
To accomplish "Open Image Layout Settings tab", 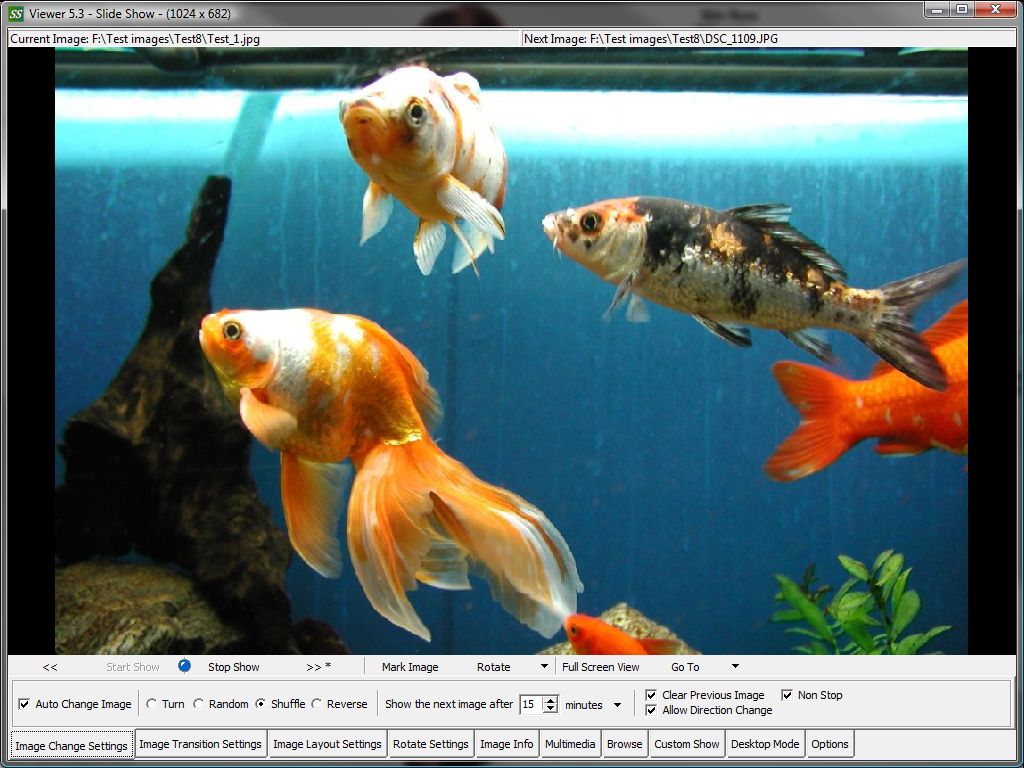I will [327, 744].
